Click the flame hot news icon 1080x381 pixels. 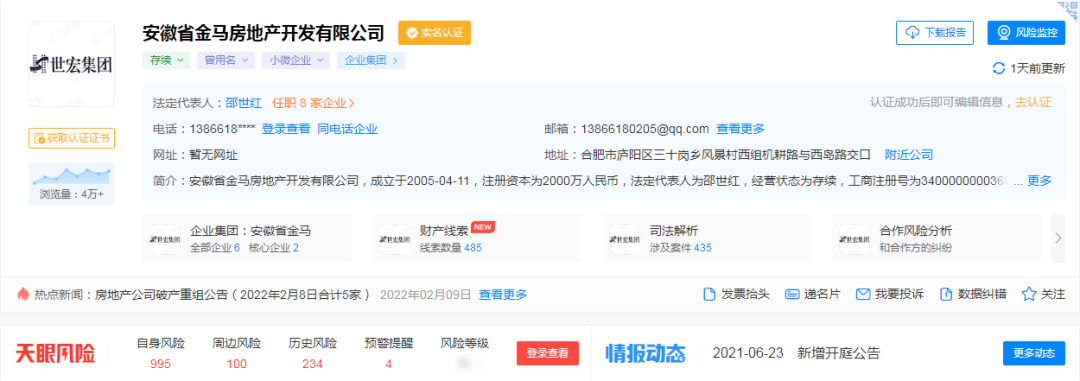coord(23,294)
